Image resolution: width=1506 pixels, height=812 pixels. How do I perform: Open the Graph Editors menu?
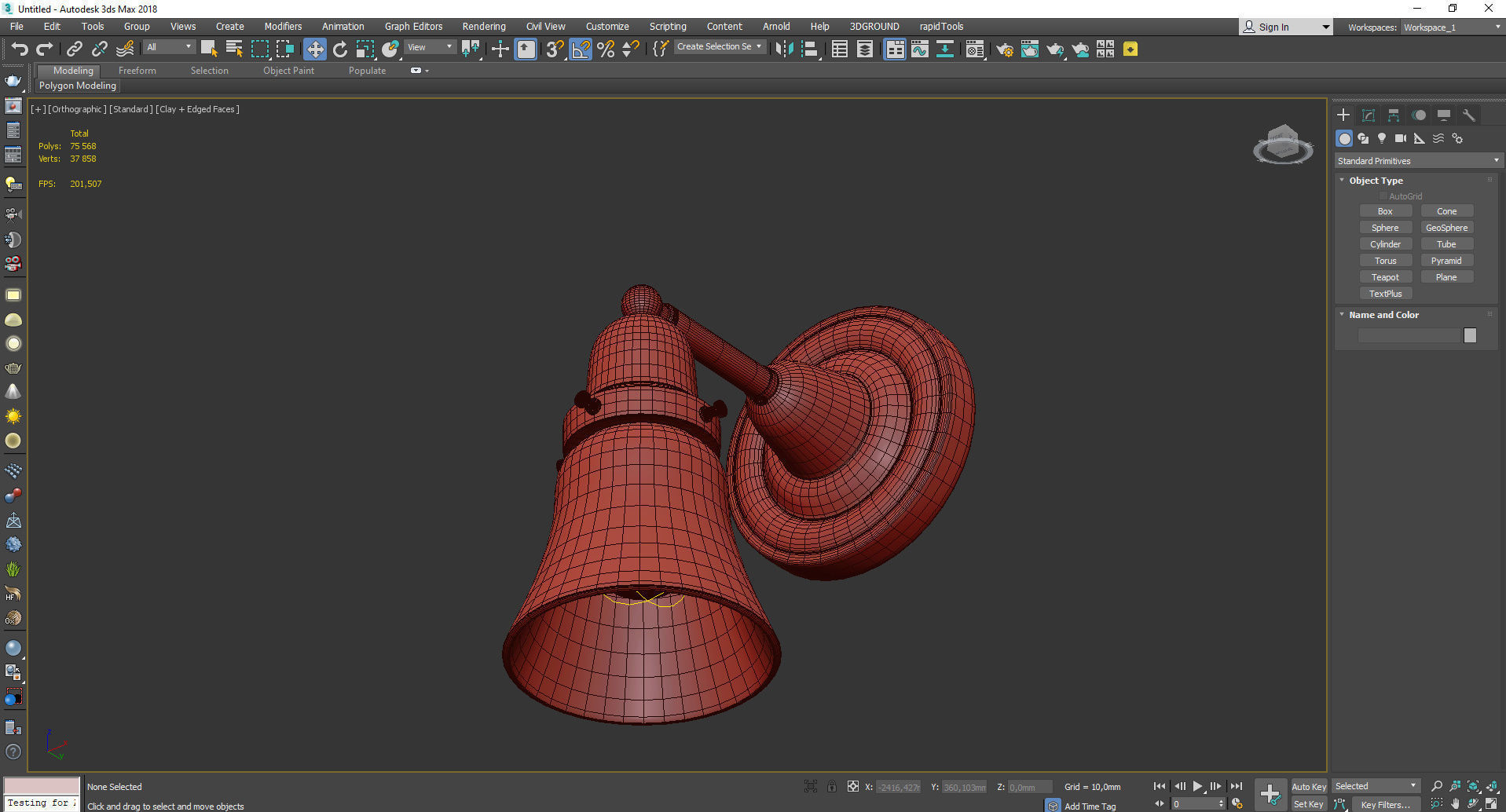(413, 27)
